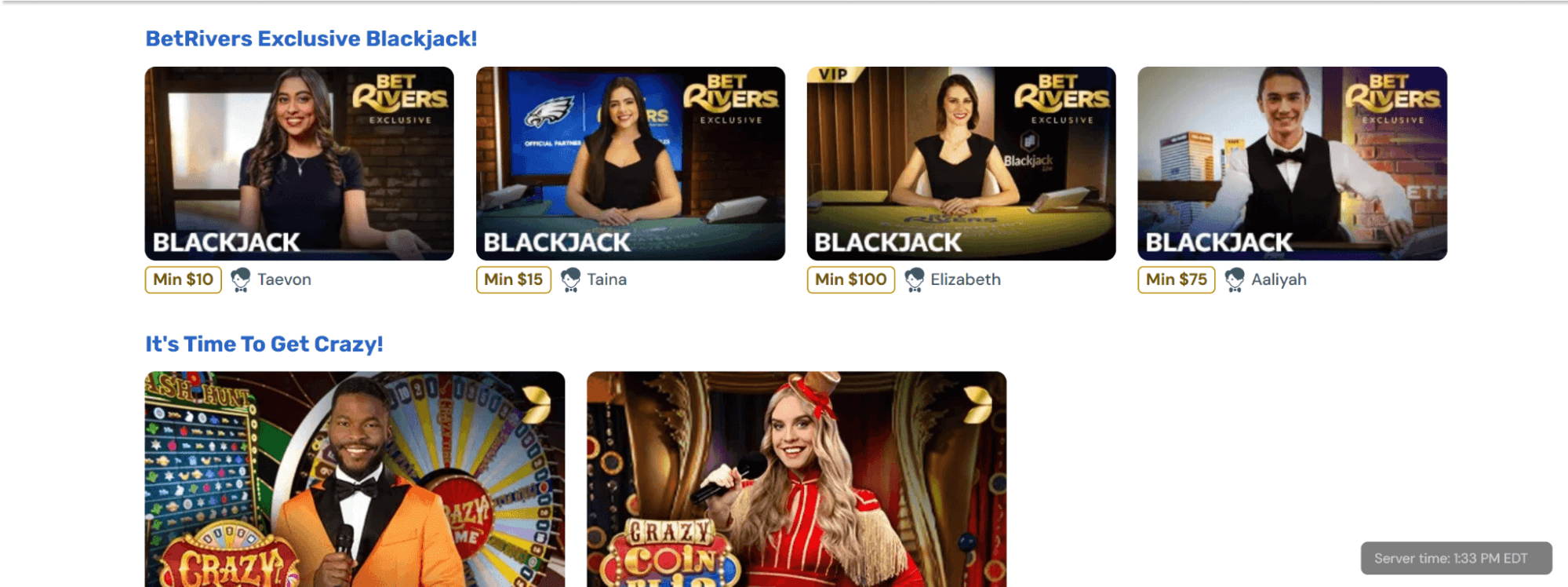Open Elizabeth's VIP Blackjack table
This screenshot has height=587, width=1568.
[962, 163]
